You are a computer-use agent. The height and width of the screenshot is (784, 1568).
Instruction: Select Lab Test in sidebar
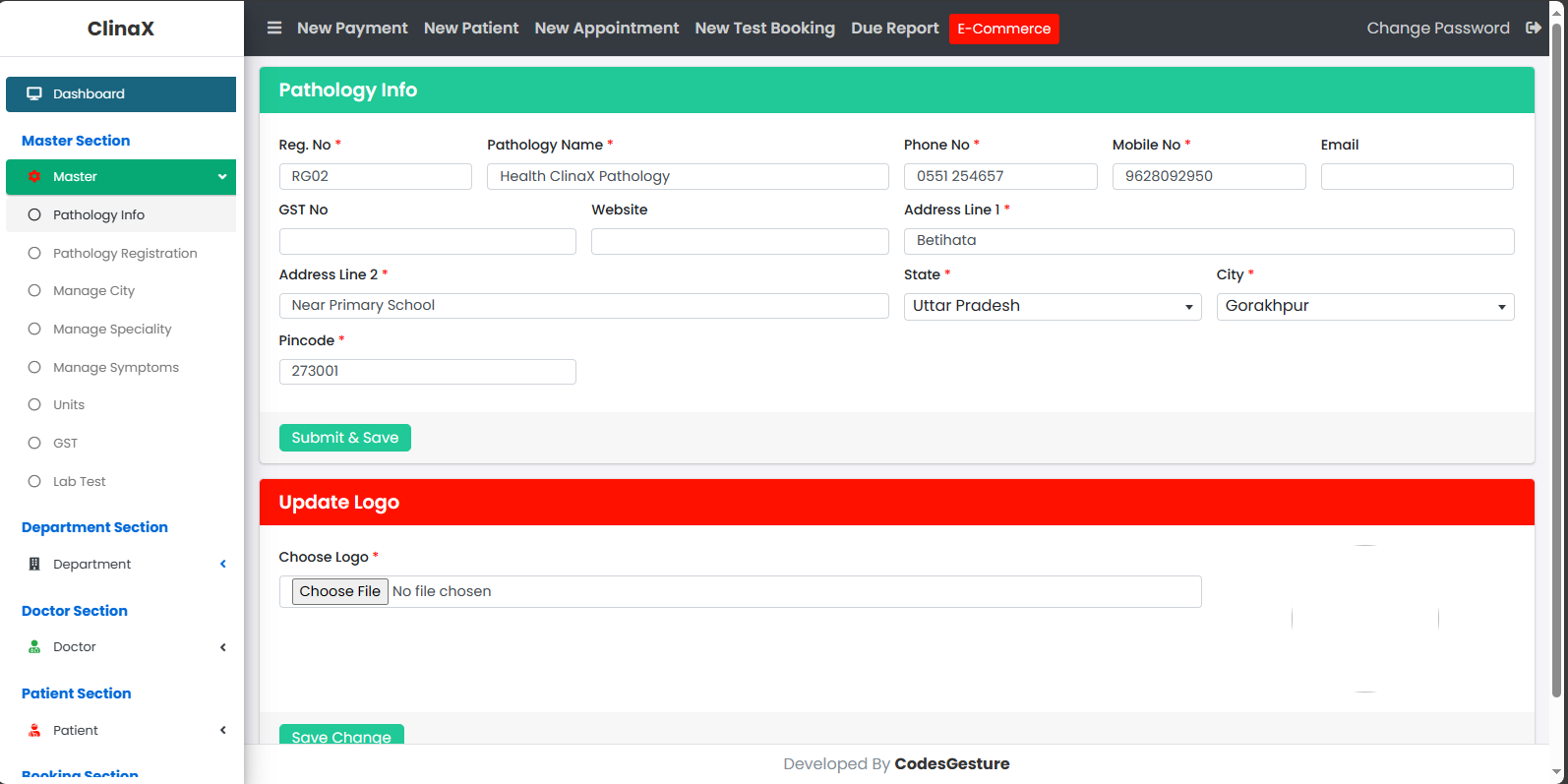(121, 482)
